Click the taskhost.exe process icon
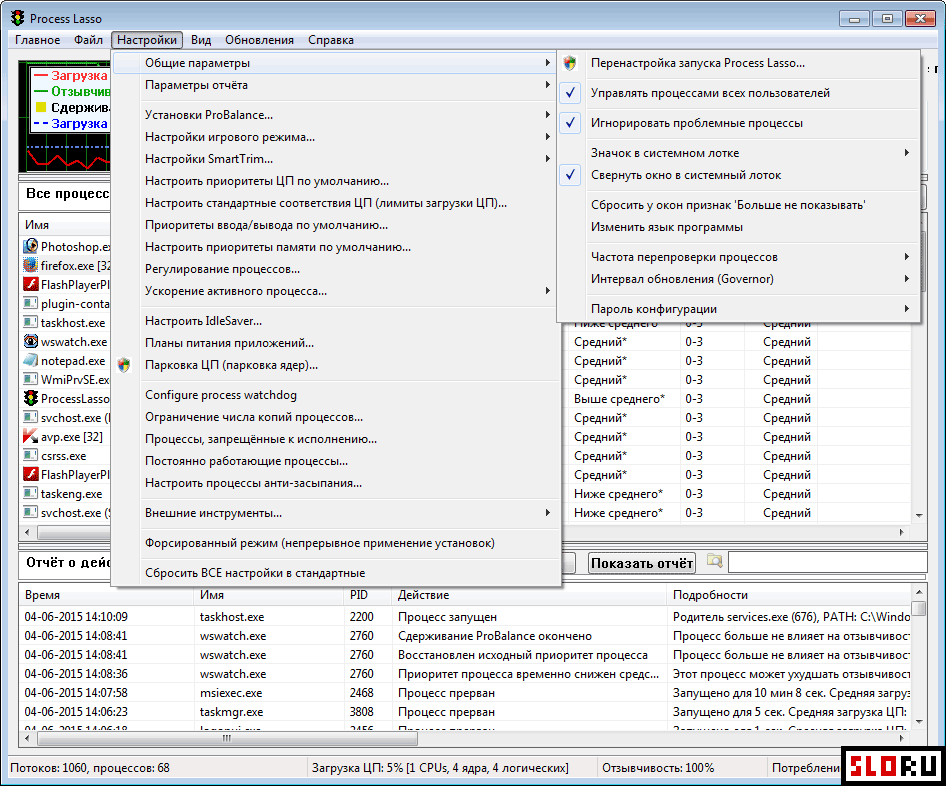The image size is (946, 786). click(x=30, y=322)
